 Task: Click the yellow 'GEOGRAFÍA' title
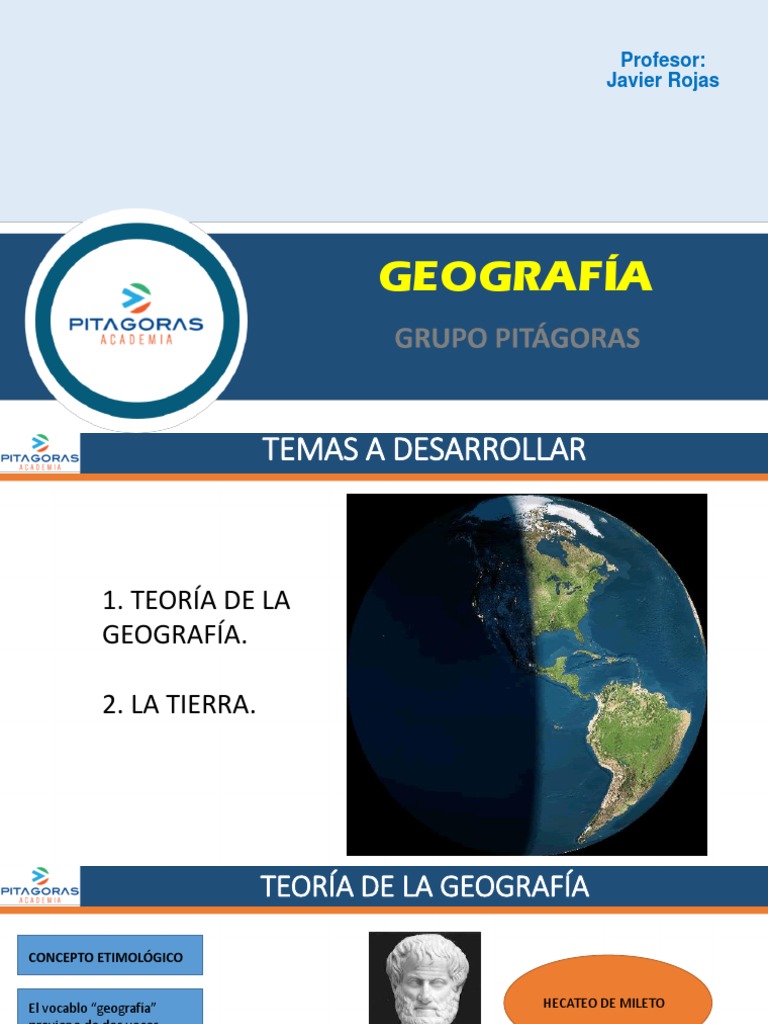(515, 275)
